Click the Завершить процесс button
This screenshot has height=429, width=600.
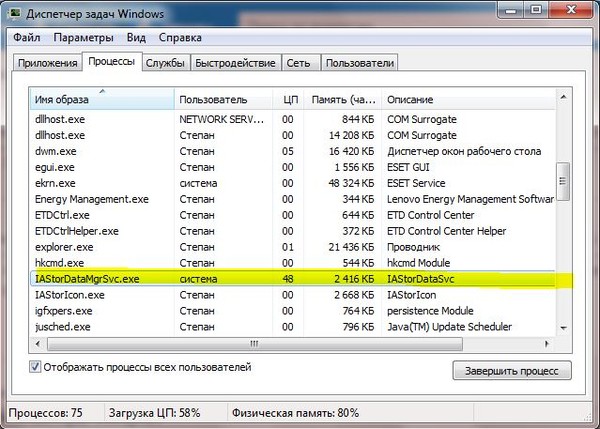(512, 371)
